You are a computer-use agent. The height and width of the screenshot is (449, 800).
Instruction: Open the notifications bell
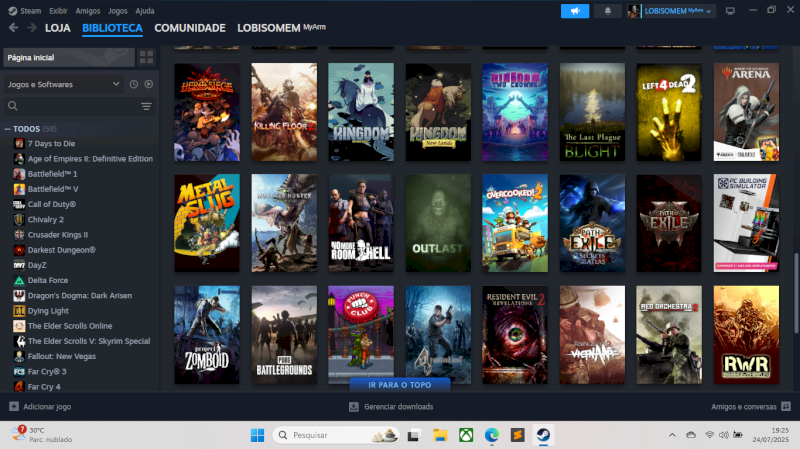tap(607, 11)
